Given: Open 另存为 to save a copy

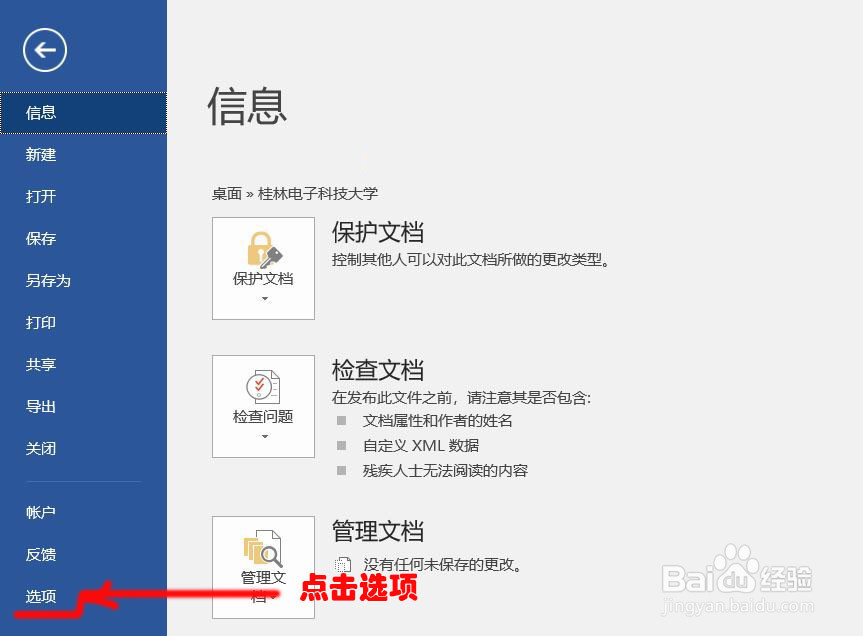Looking at the screenshot, I should pos(47,280).
